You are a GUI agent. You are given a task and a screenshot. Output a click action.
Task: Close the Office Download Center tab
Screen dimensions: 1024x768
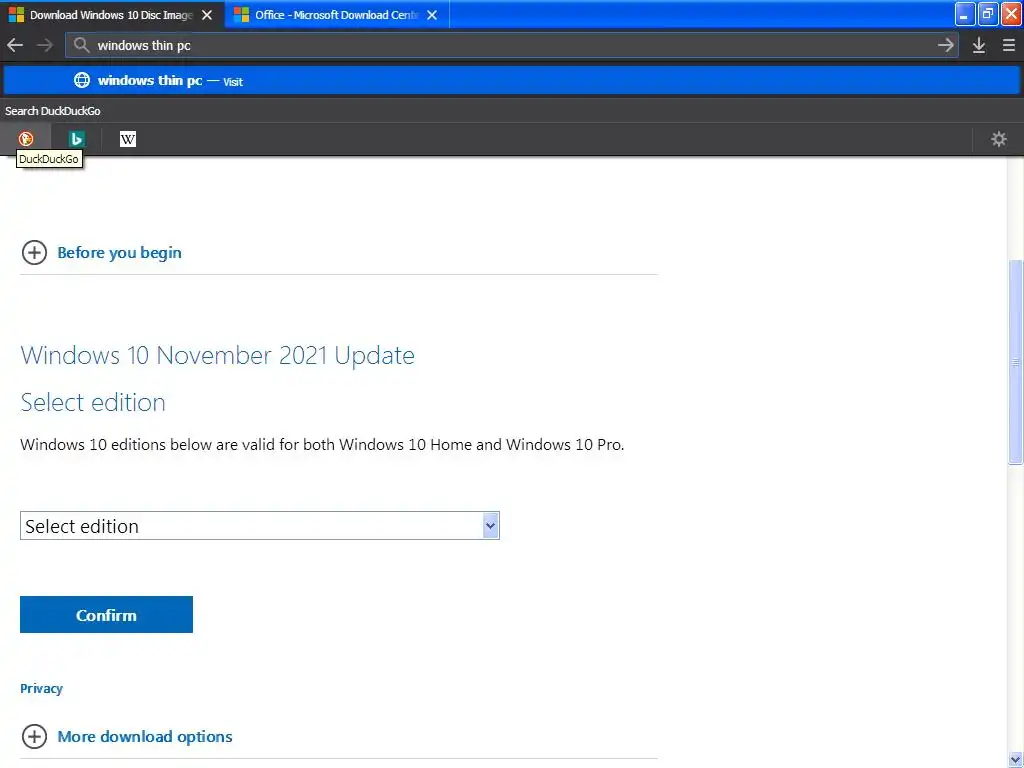point(432,14)
